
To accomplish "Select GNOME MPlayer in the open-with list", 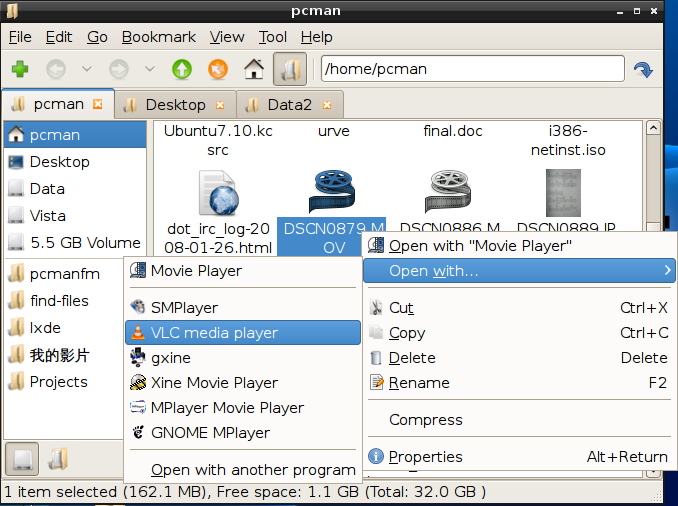I will click(210, 433).
